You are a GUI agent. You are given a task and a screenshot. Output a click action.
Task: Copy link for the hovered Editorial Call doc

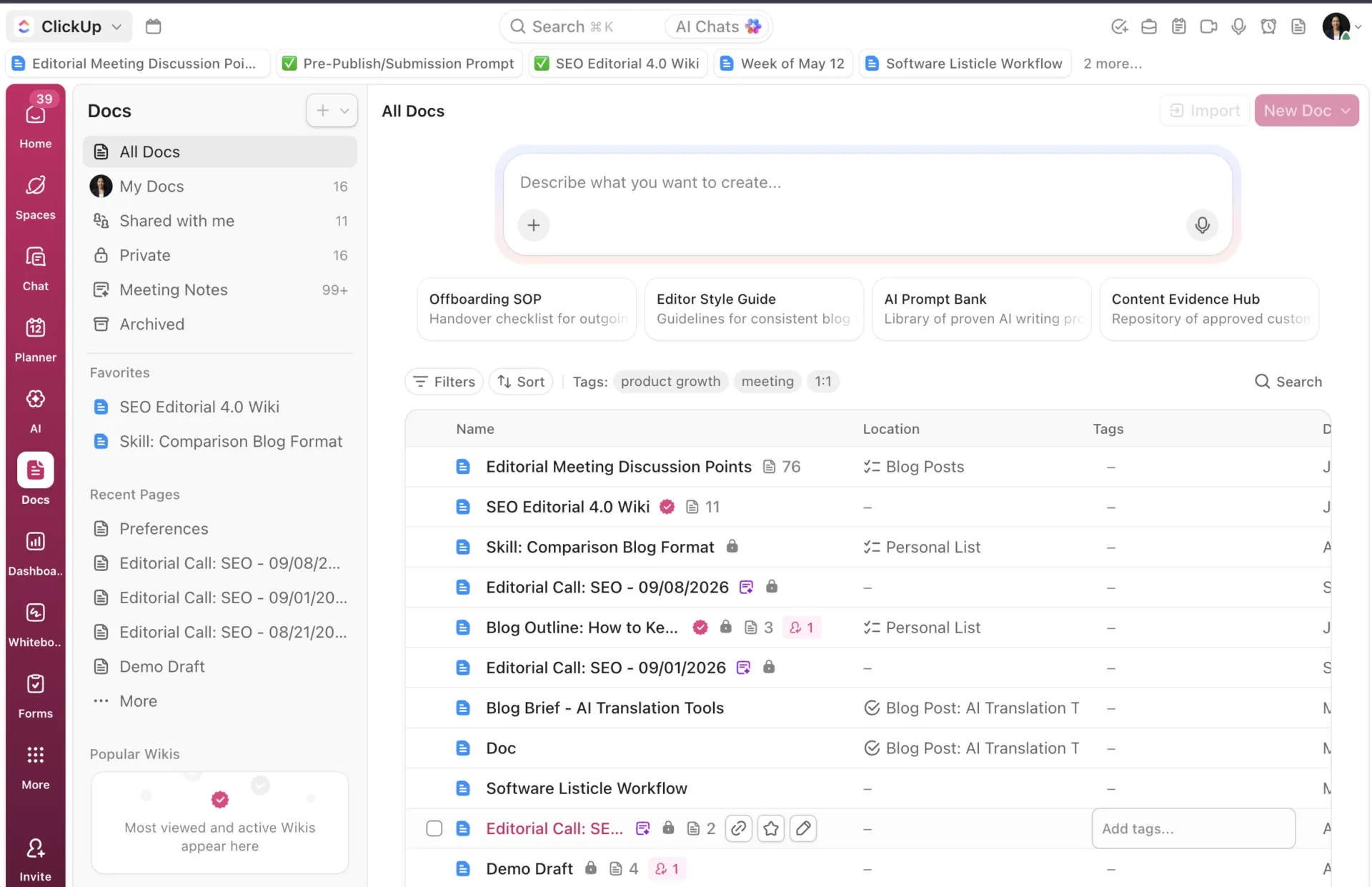pos(738,828)
